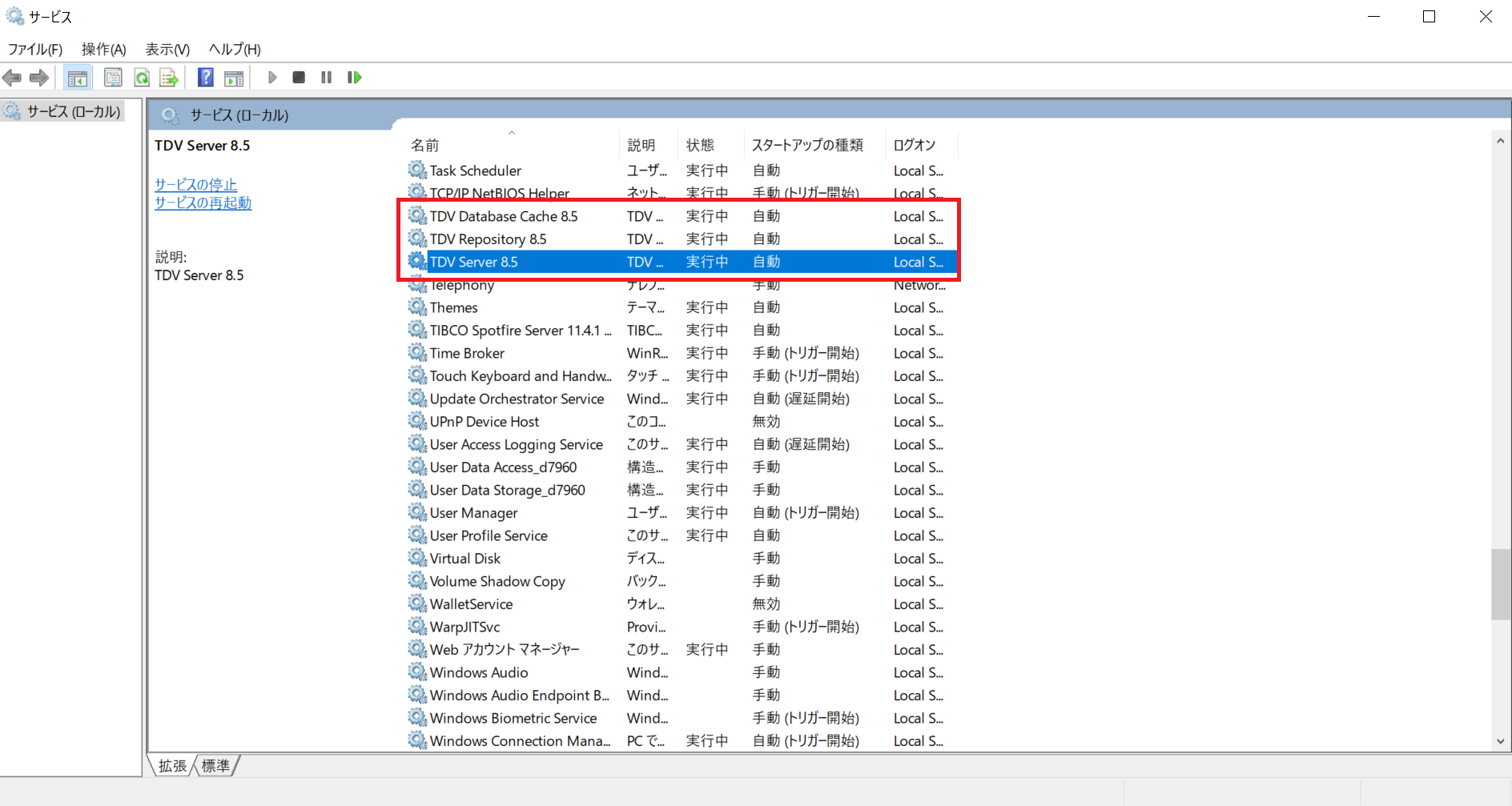Click gear icon of Virtual Disk service

(417, 558)
